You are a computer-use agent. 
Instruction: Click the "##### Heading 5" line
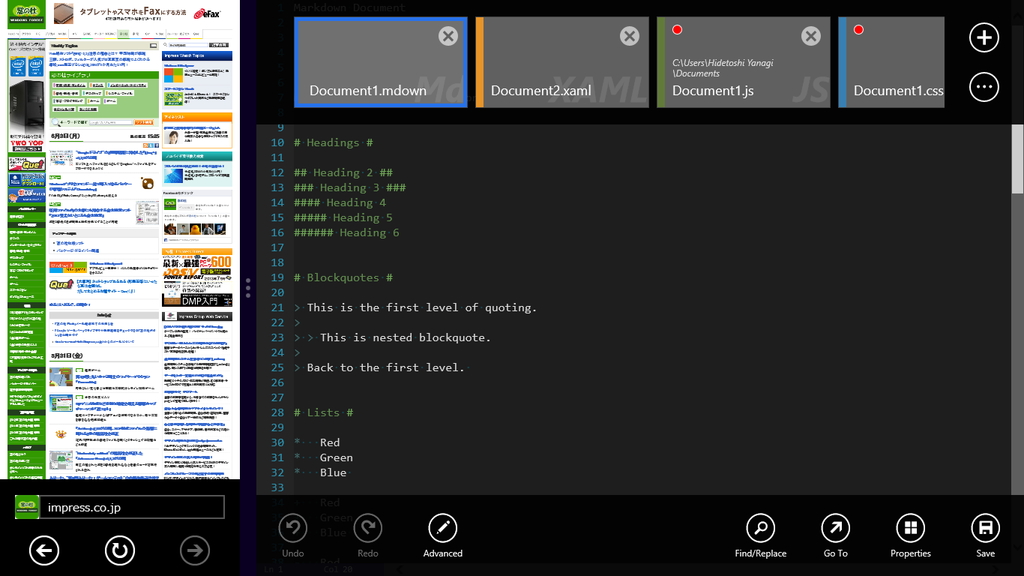coord(343,217)
